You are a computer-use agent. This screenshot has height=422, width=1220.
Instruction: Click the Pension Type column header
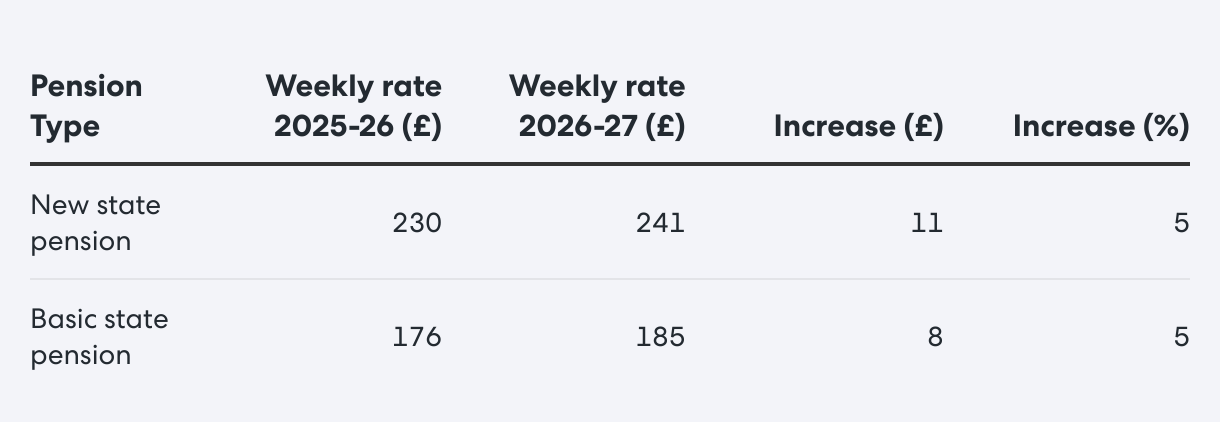[86, 107]
